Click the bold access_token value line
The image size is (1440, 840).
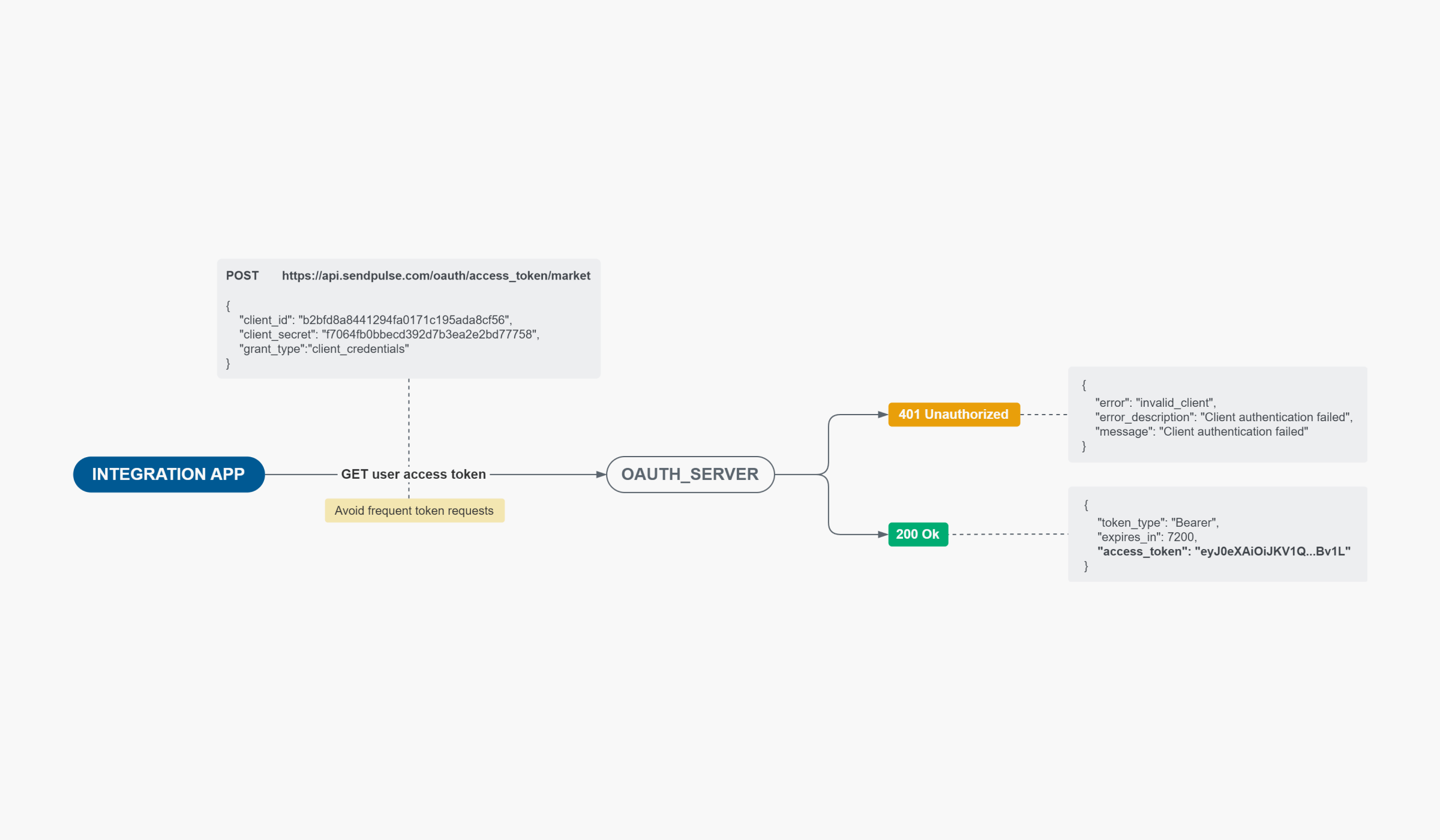pyautogui.click(x=1223, y=551)
